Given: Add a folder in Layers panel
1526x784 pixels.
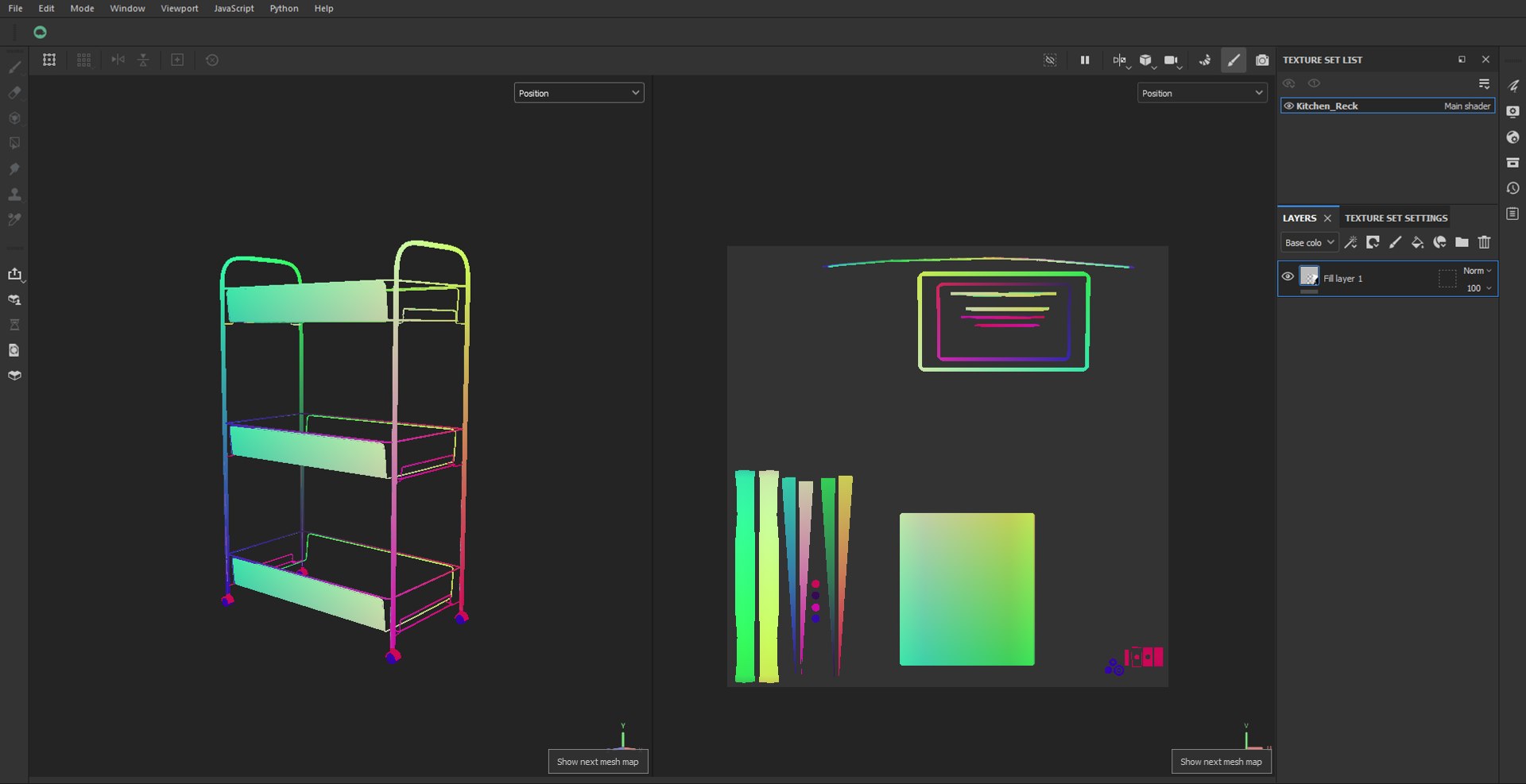Looking at the screenshot, I should (1462, 242).
